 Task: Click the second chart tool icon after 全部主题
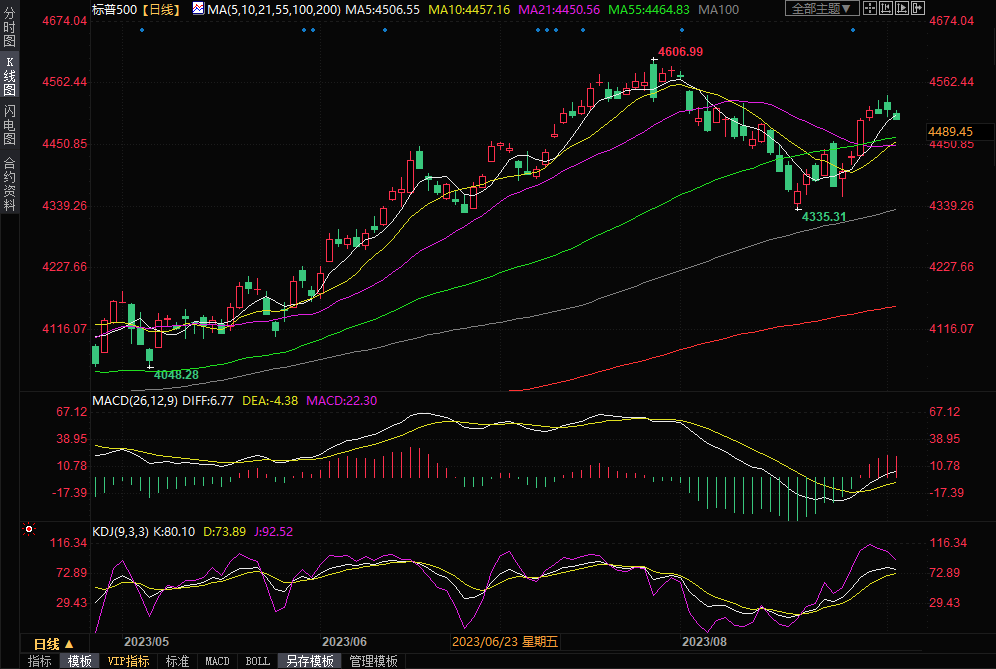(886, 9)
